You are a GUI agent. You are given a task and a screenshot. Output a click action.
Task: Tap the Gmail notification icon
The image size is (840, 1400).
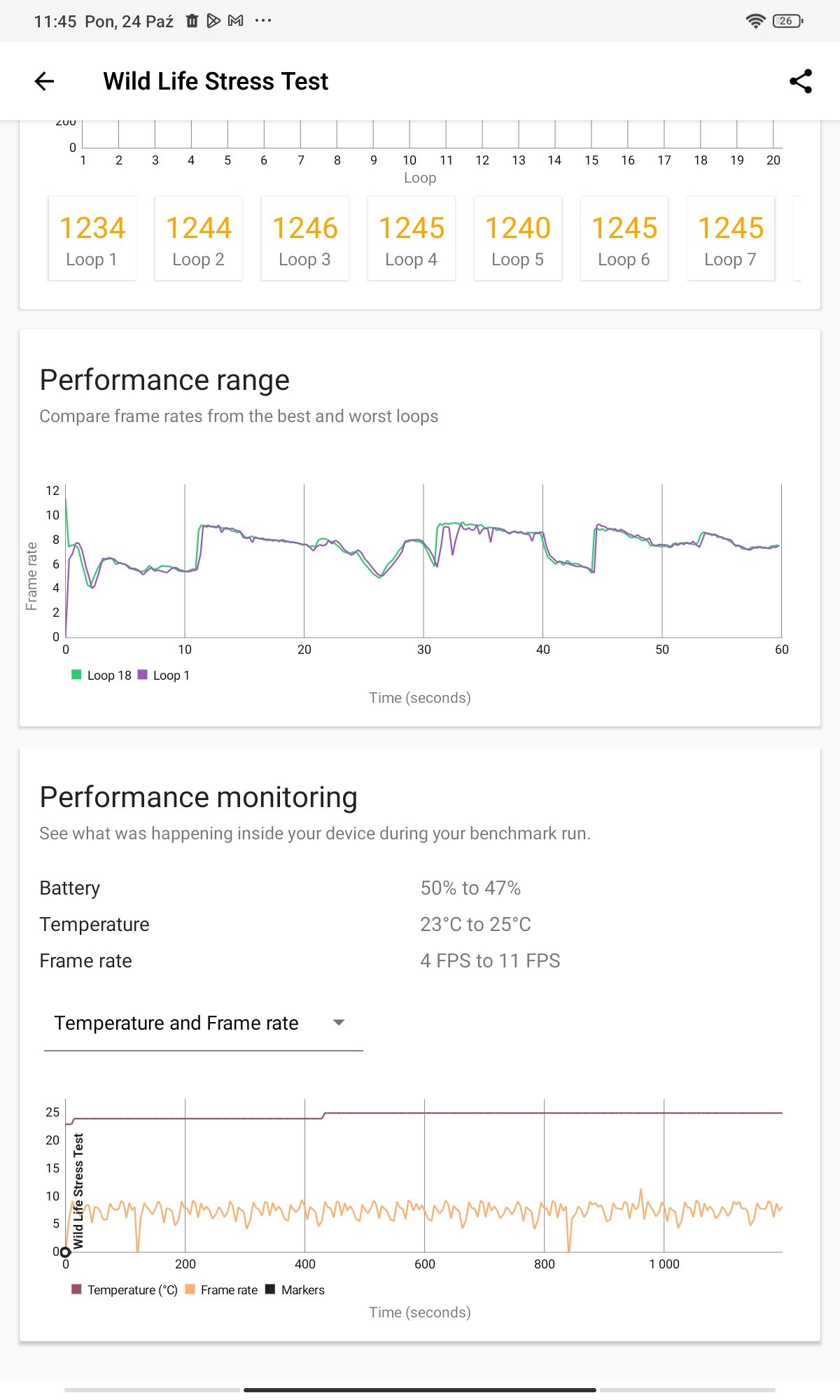[x=236, y=21]
